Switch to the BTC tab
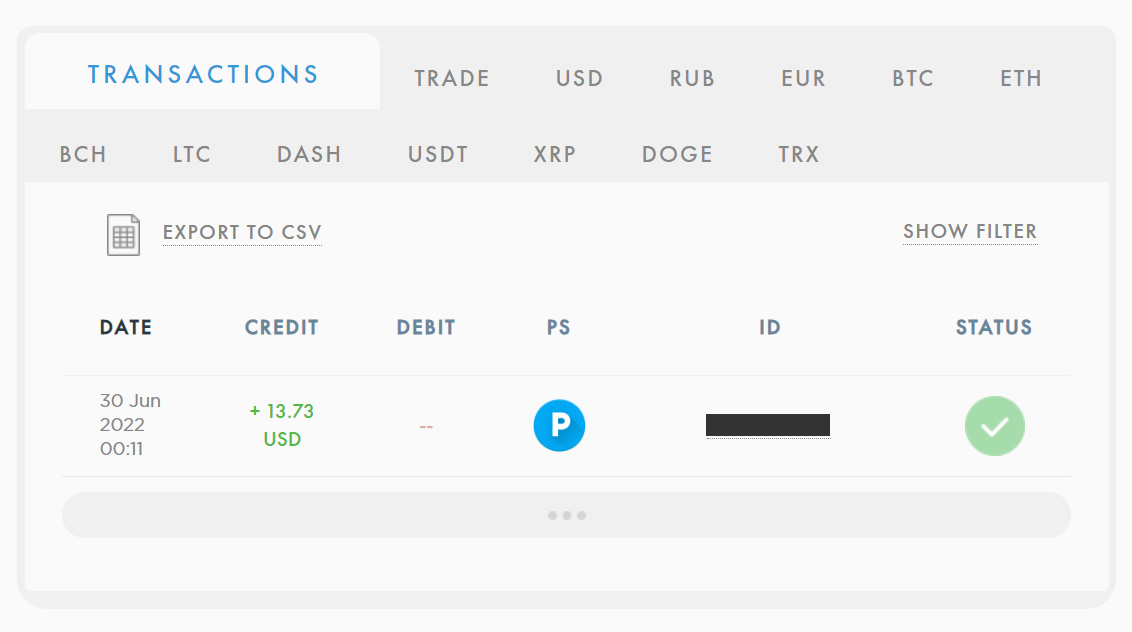 (911, 78)
